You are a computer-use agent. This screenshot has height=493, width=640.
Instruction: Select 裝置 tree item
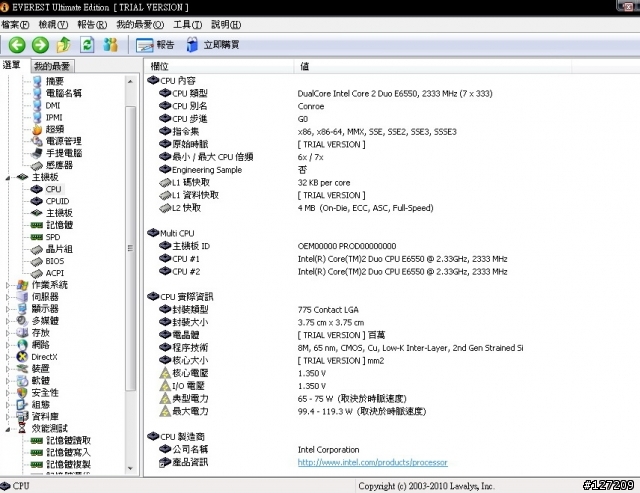(40, 369)
